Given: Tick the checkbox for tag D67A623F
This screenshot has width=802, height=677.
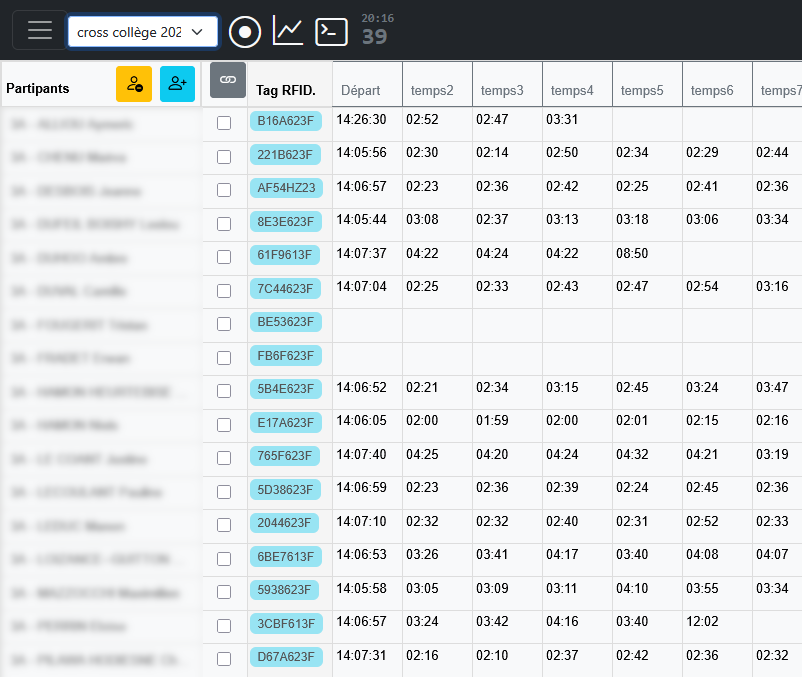Looking at the screenshot, I should click(224, 659).
